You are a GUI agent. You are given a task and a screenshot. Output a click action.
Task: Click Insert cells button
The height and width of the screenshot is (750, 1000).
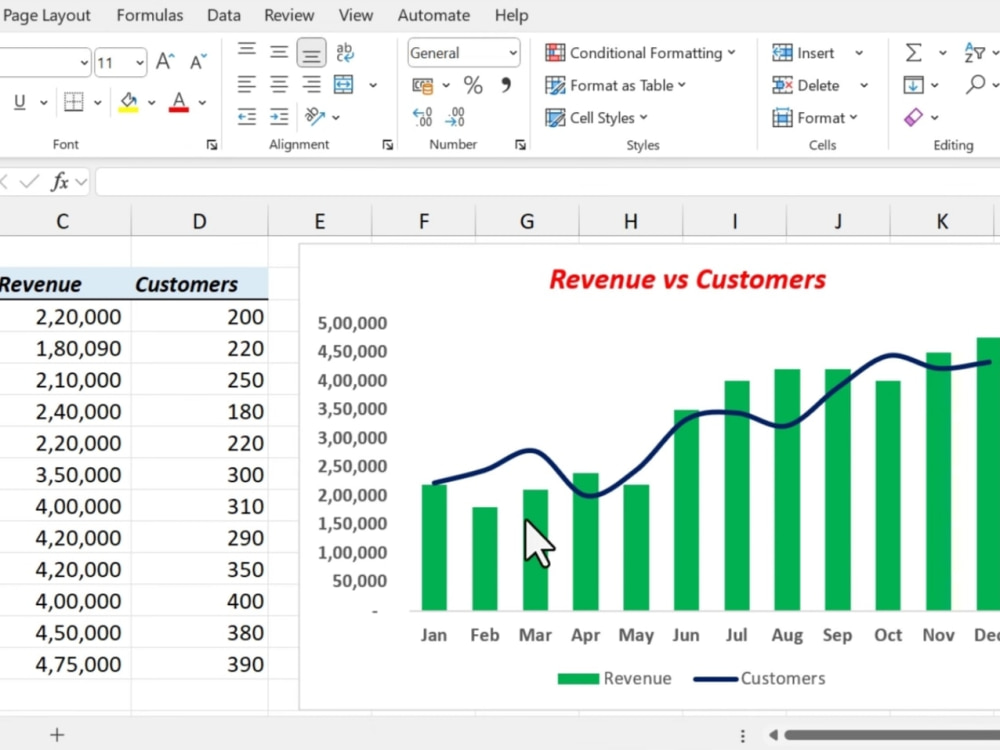[x=804, y=53]
